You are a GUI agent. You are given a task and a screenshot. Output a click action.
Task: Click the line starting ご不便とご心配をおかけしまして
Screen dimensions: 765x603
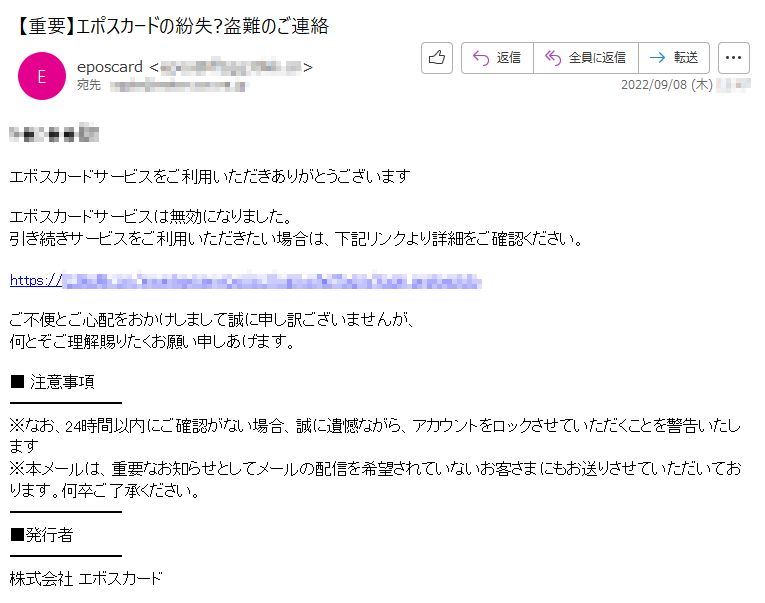coord(212,320)
